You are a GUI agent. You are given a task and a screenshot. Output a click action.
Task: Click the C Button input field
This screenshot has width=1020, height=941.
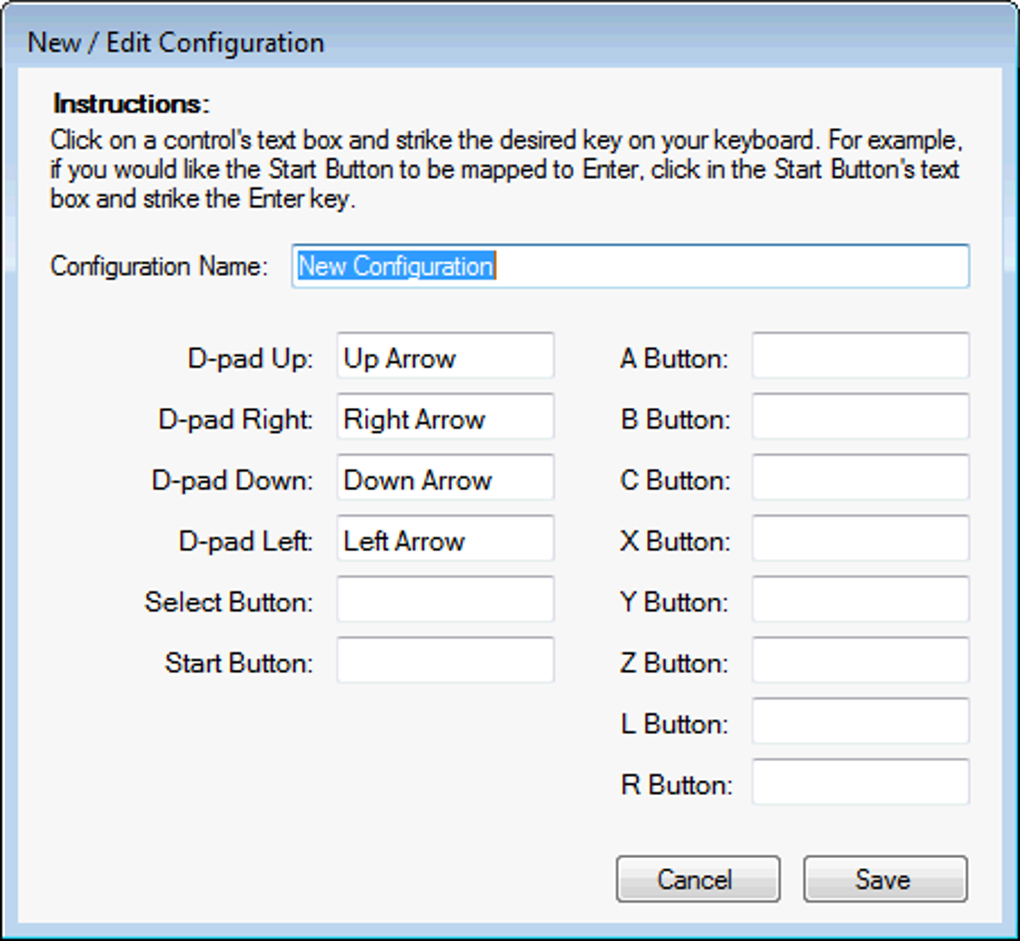point(861,477)
